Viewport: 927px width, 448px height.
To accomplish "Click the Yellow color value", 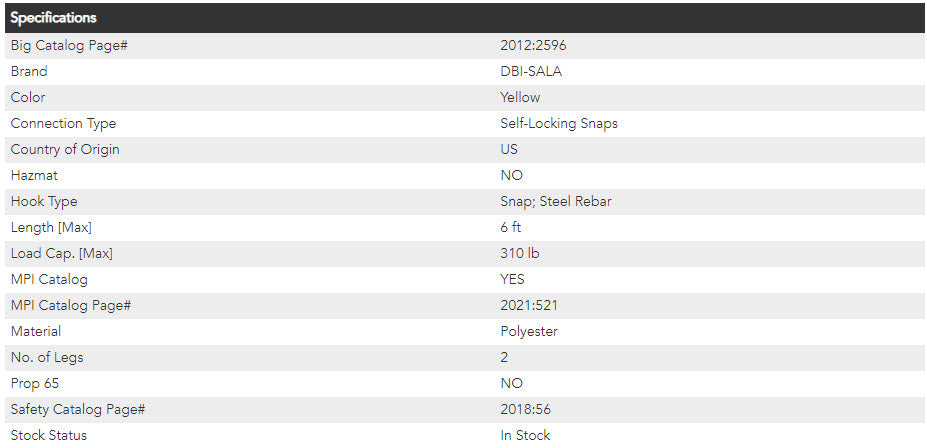I will (x=520, y=97).
